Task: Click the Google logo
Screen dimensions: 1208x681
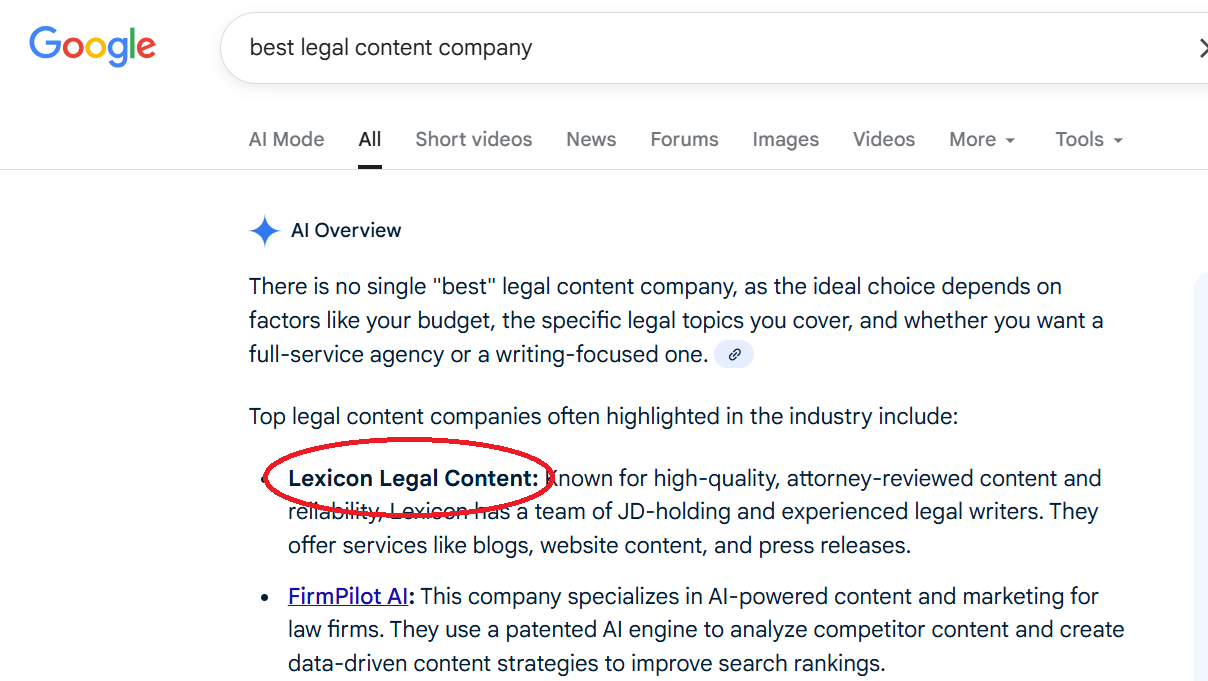Action: click(x=92, y=47)
